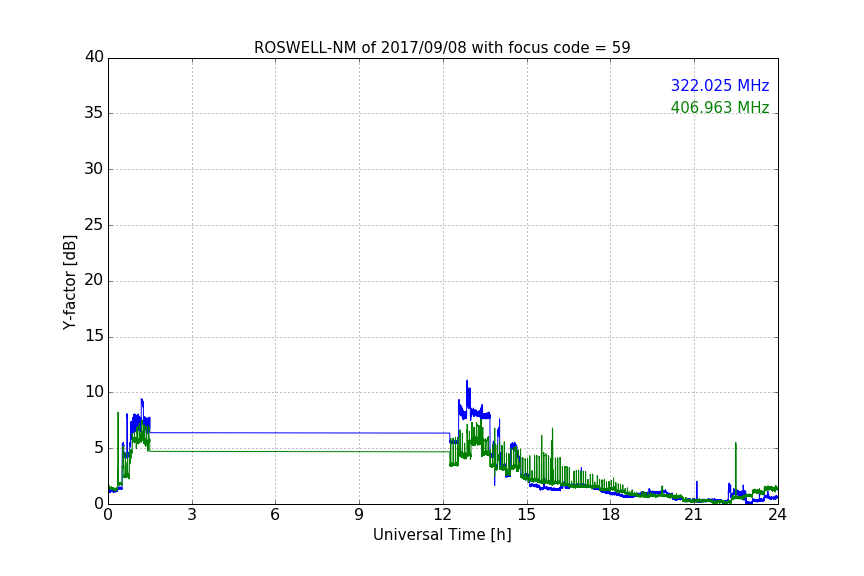
Task: Click the y-axis tick label 5
Action: tap(99, 448)
